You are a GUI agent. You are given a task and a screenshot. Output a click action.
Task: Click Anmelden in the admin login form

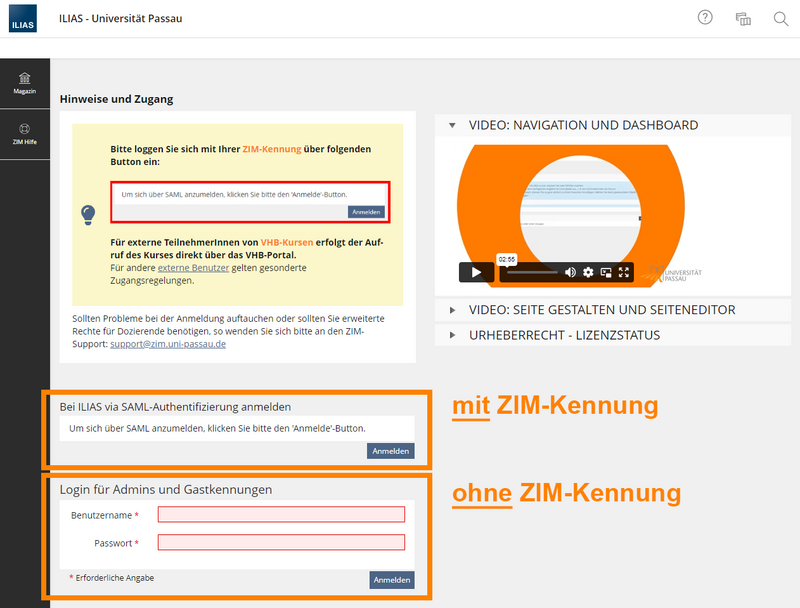pyautogui.click(x=392, y=580)
